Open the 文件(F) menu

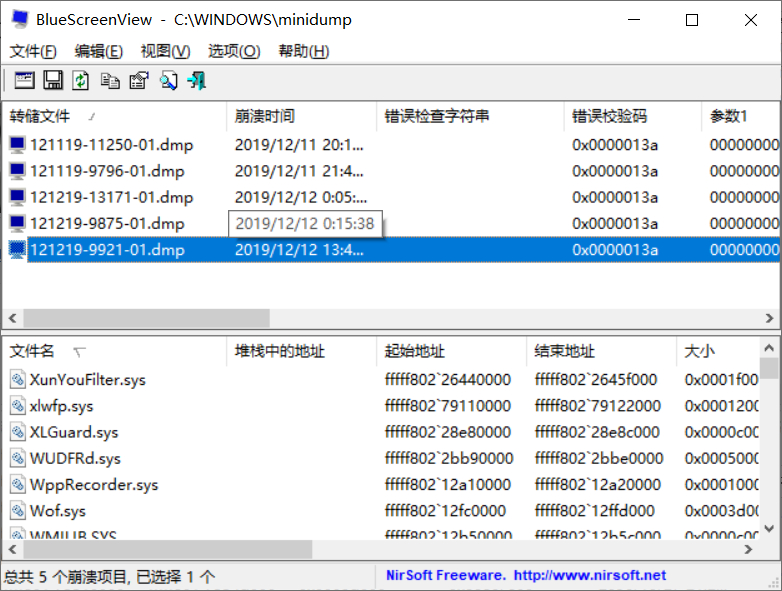point(33,51)
